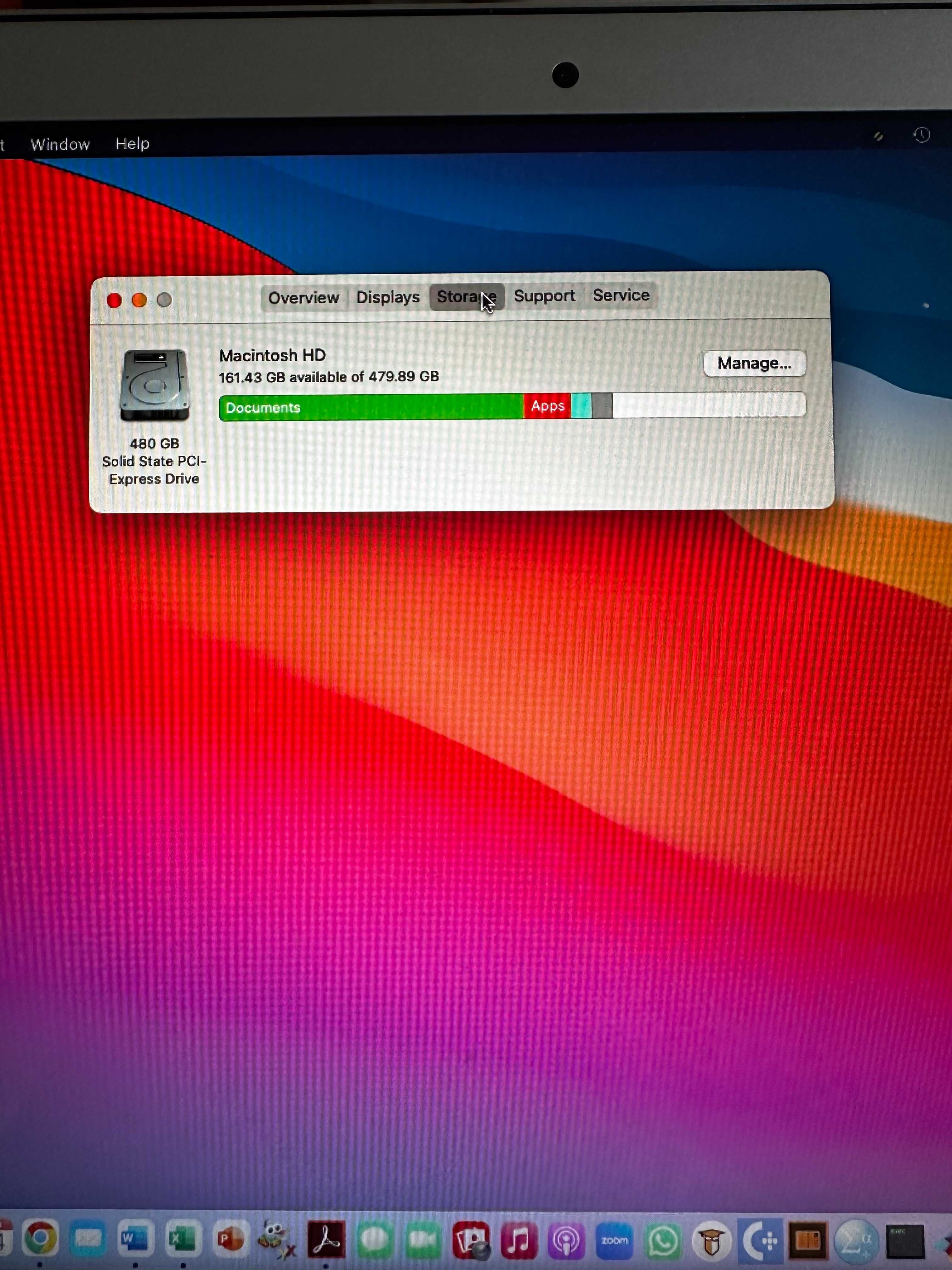952x1270 pixels.
Task: Launch PowerPoint from the dock
Action: [x=230, y=1239]
